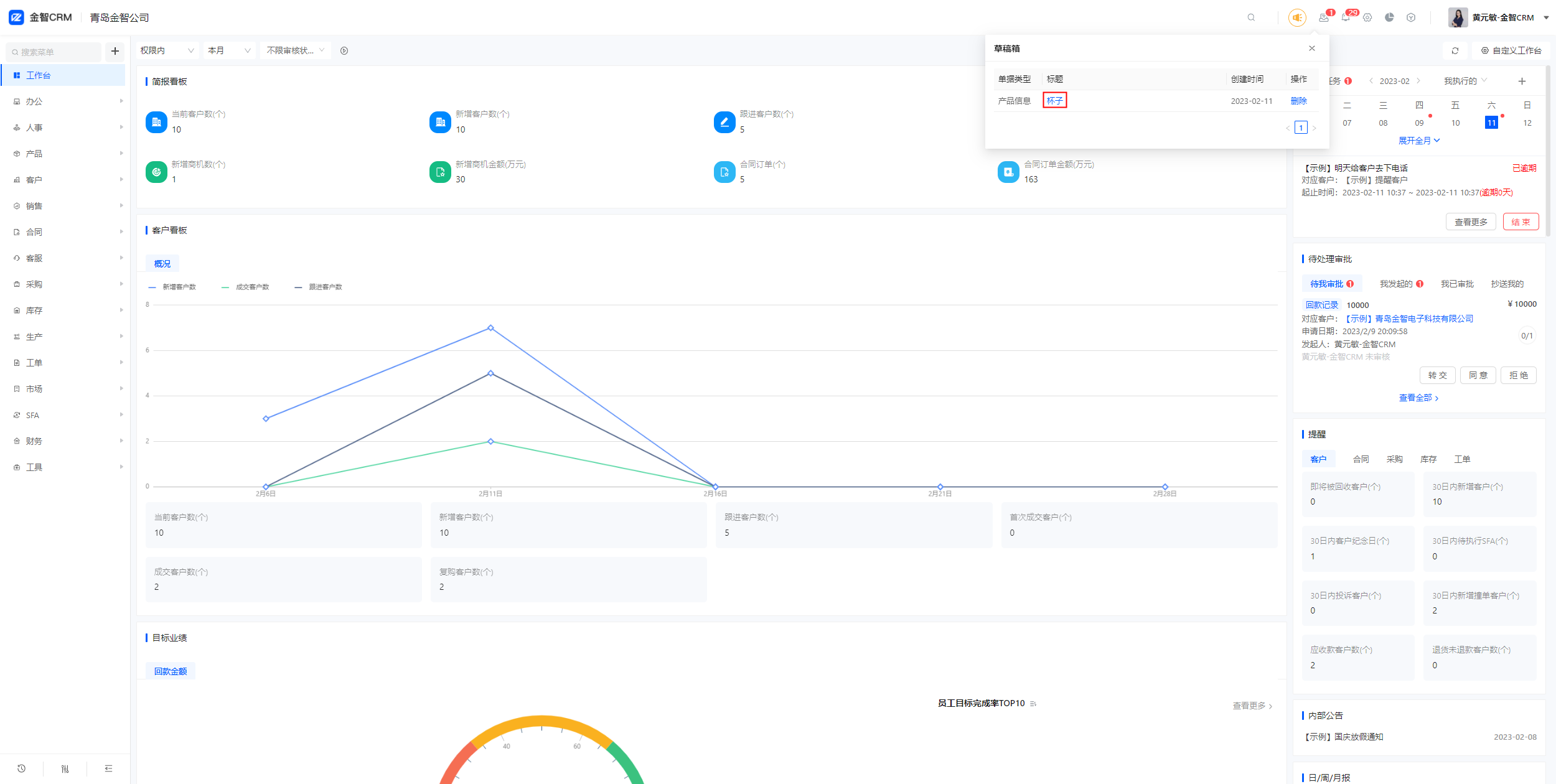The image size is (1556, 784).
Task: Click the 自定义工作台 button
Action: (x=1511, y=50)
